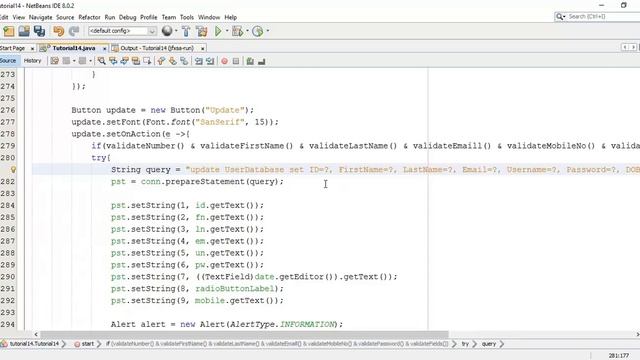Click the horizontal scrollbar thumb
The image size is (640, 360).
[244, 334]
